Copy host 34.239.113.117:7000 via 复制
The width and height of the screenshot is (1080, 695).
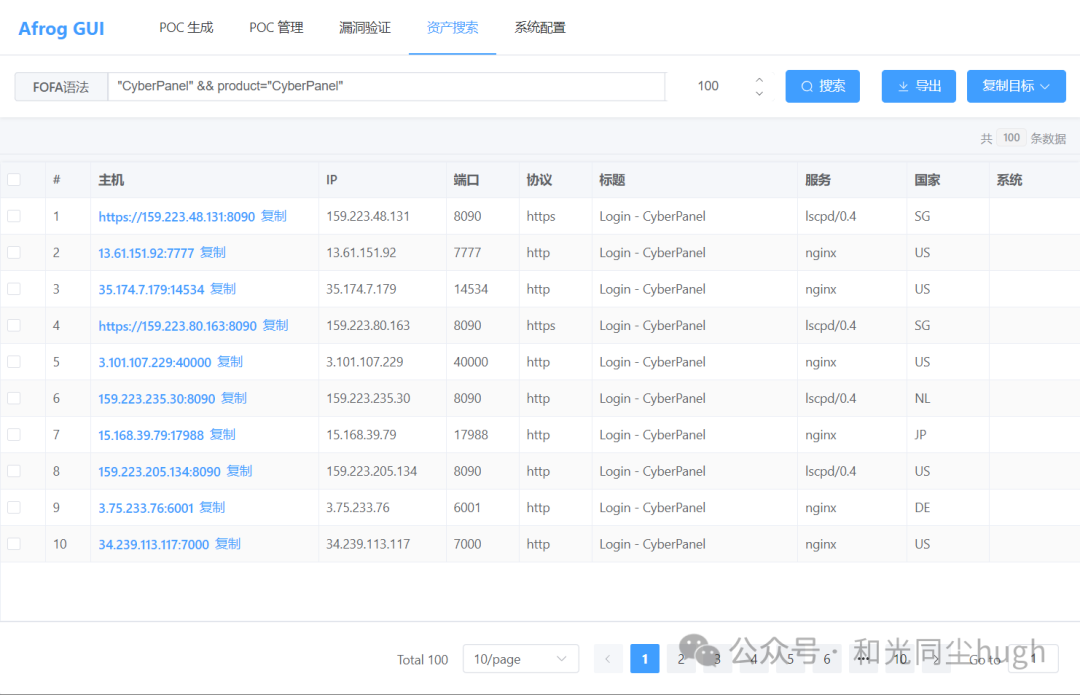[228, 544]
